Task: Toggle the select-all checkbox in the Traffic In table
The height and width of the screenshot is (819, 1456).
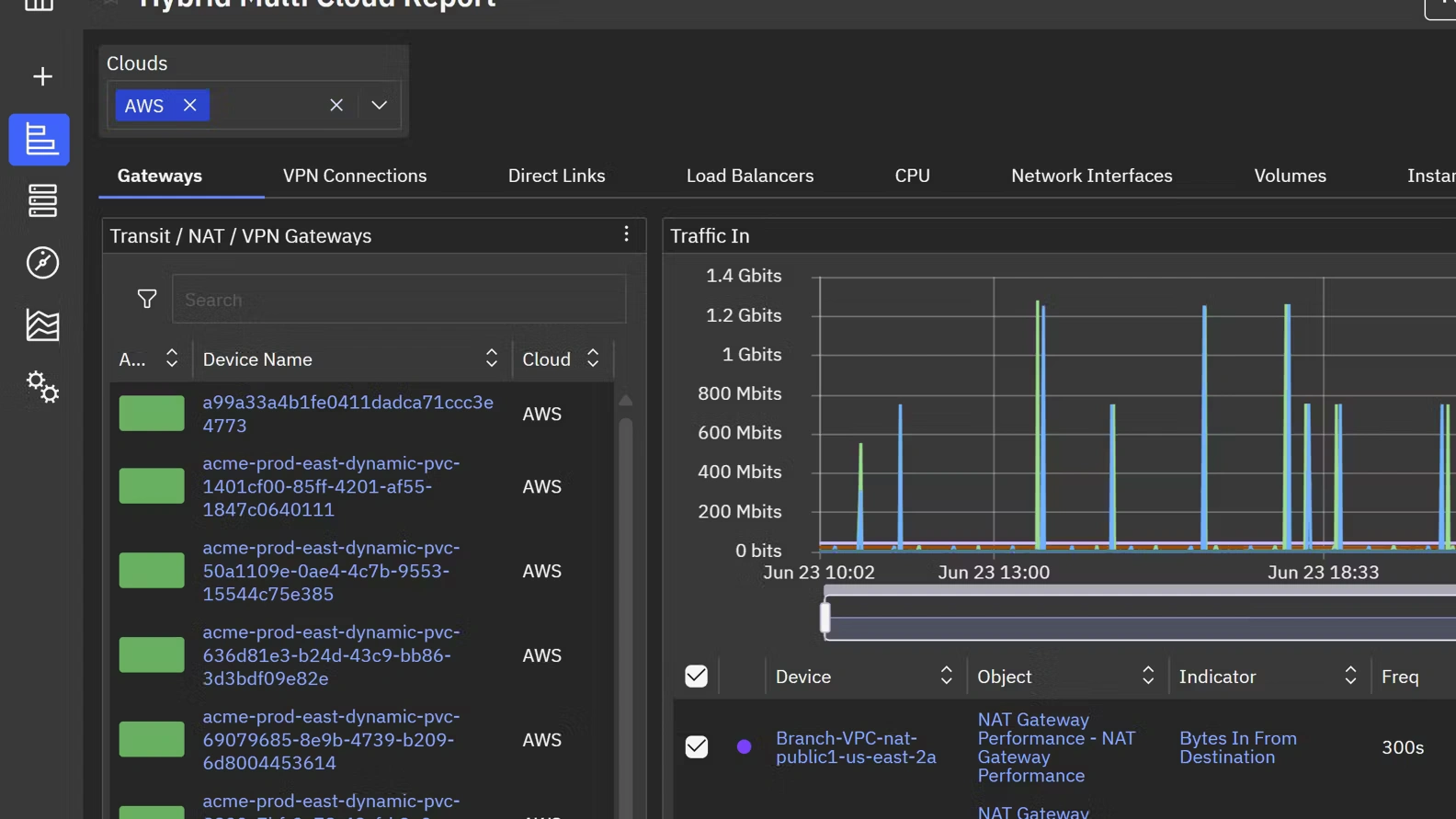Action: pyautogui.click(x=696, y=677)
